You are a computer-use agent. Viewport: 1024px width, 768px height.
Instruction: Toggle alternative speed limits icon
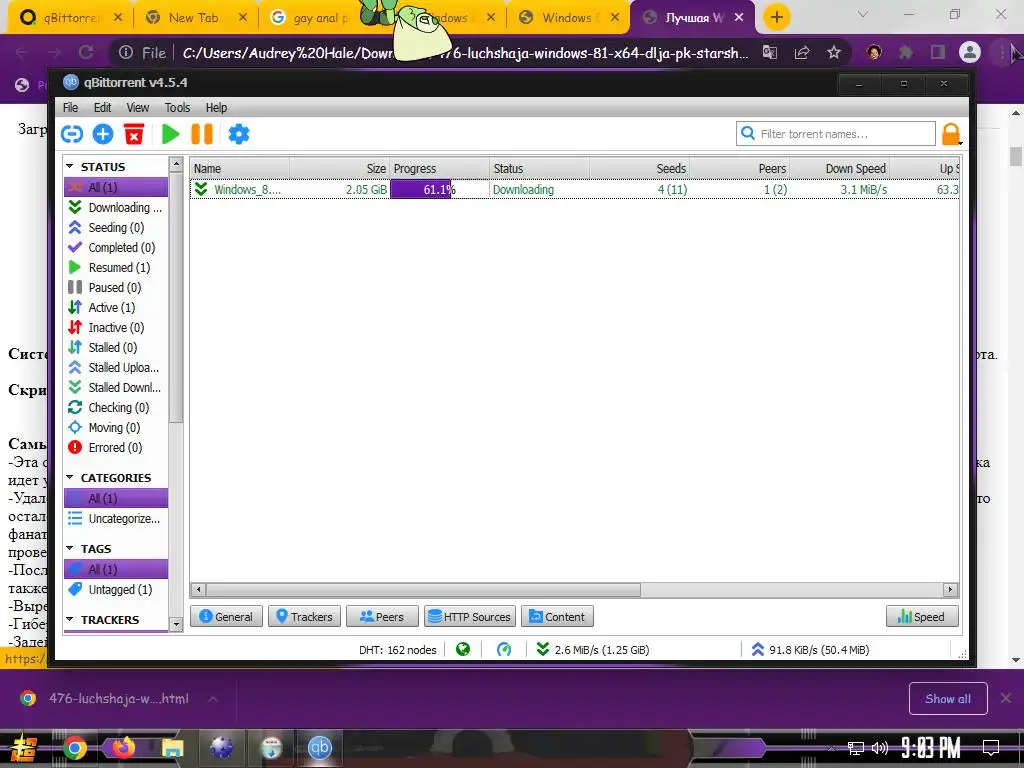[x=504, y=649]
